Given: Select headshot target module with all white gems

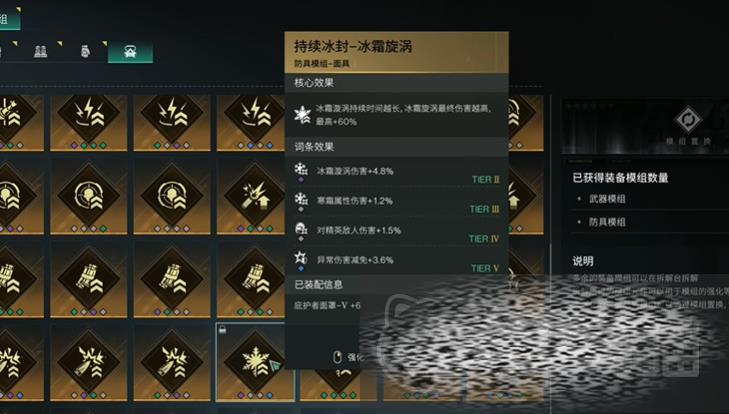Looking at the screenshot, I should pos(172,196).
